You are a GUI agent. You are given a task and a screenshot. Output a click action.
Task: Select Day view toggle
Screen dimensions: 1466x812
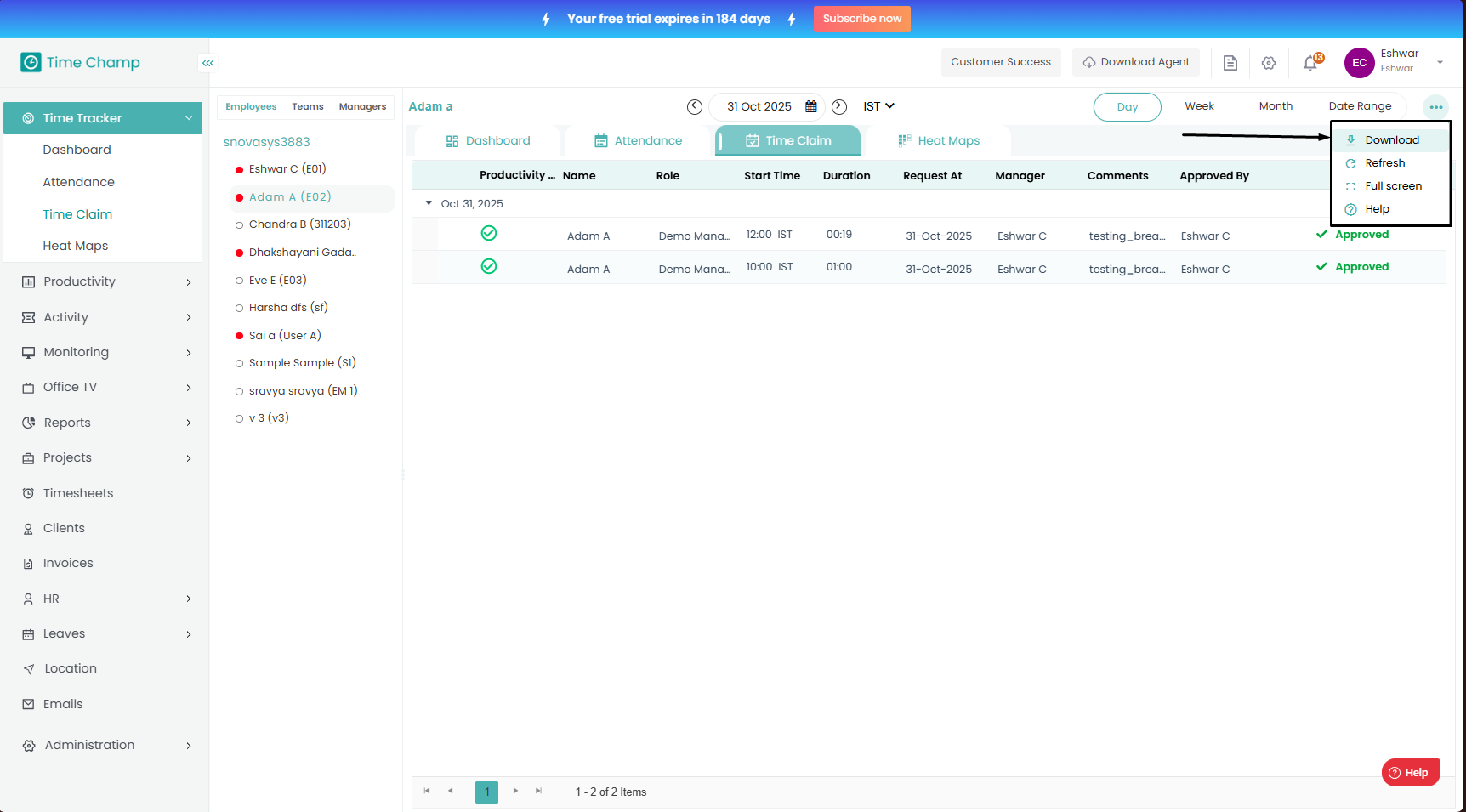point(1127,107)
